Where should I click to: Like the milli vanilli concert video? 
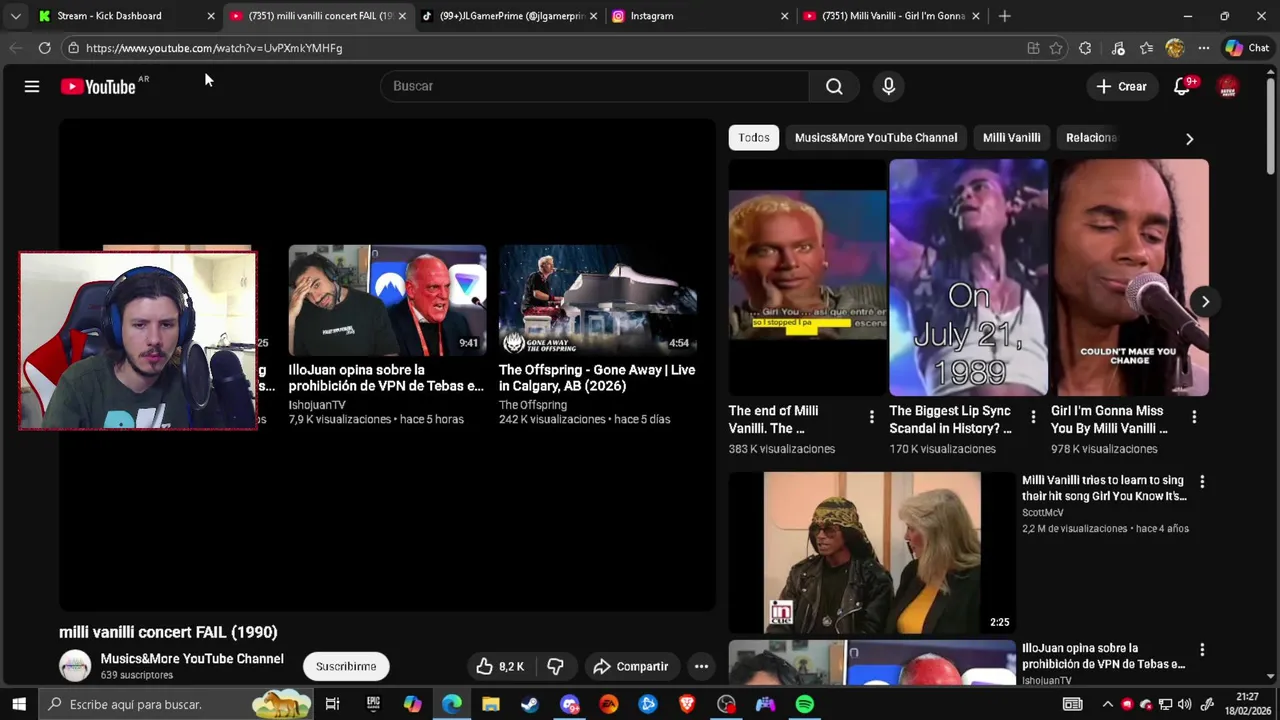500,666
